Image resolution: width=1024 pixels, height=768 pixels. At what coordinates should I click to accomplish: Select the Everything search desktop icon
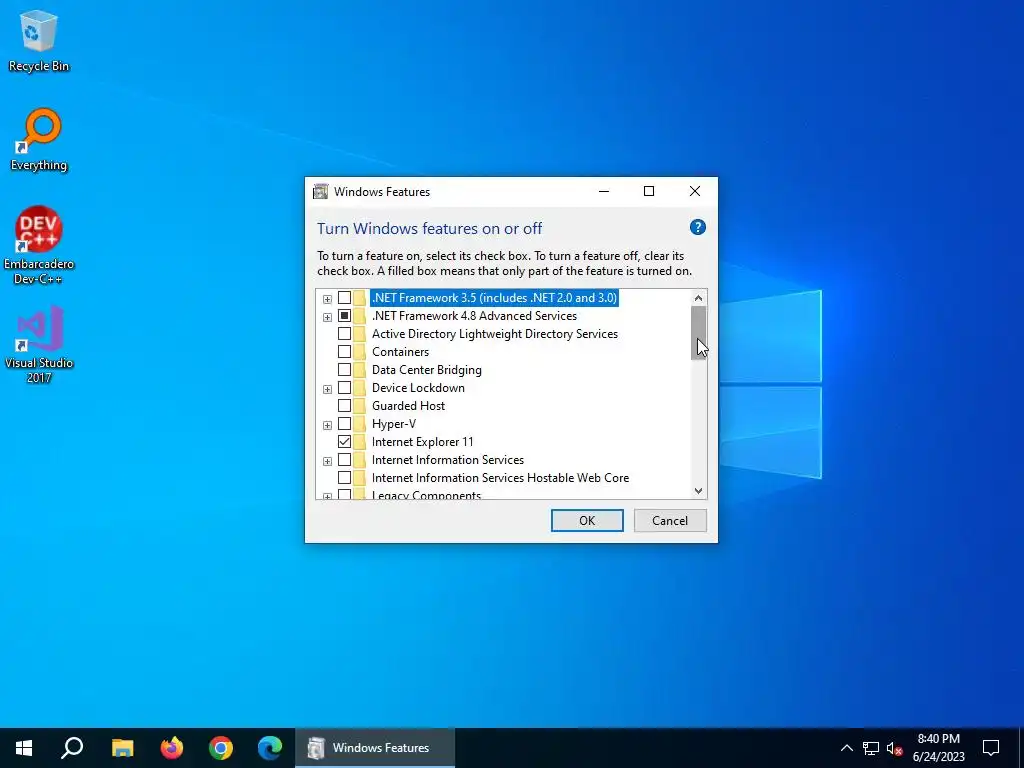point(39,140)
